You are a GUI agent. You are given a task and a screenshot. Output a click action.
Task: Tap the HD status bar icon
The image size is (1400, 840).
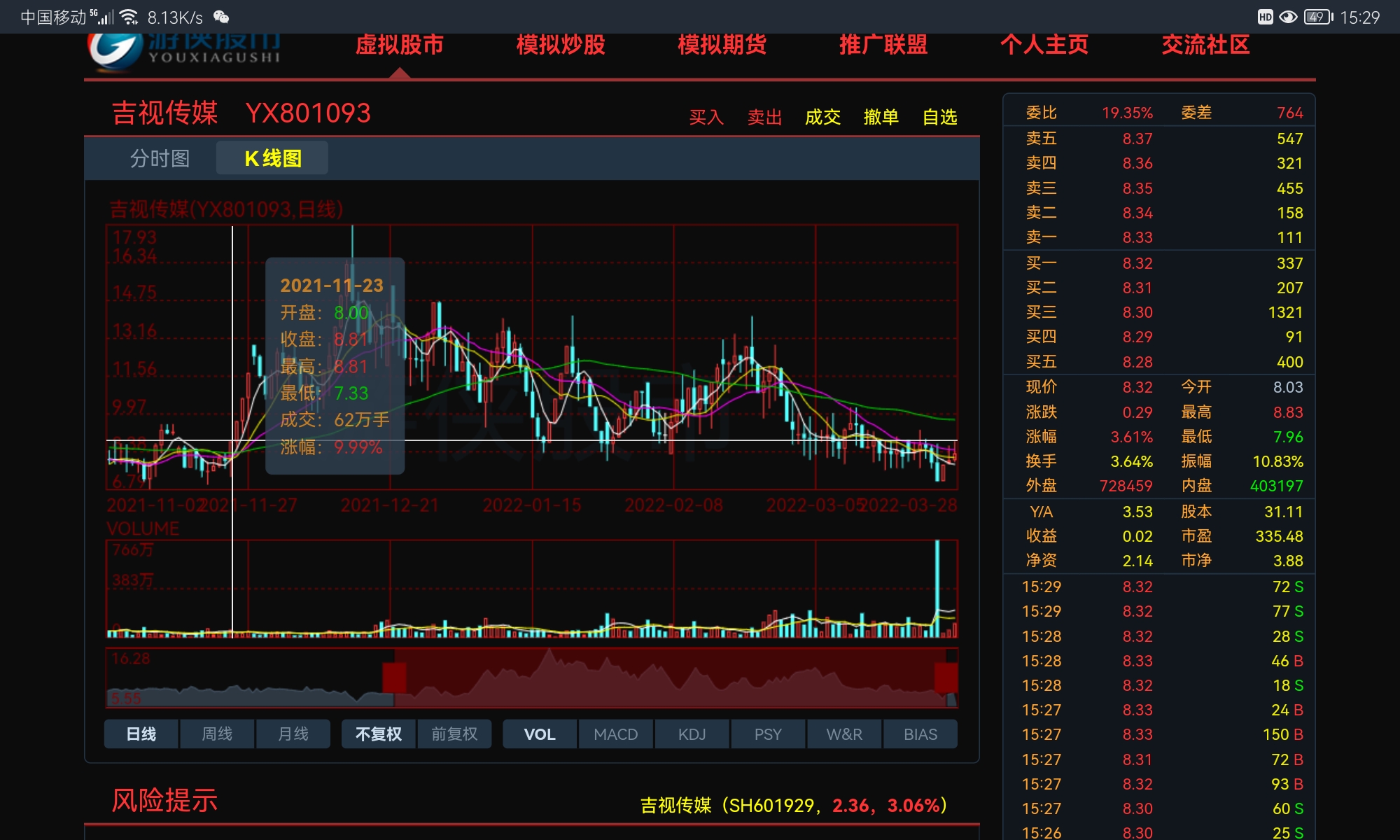(1265, 17)
